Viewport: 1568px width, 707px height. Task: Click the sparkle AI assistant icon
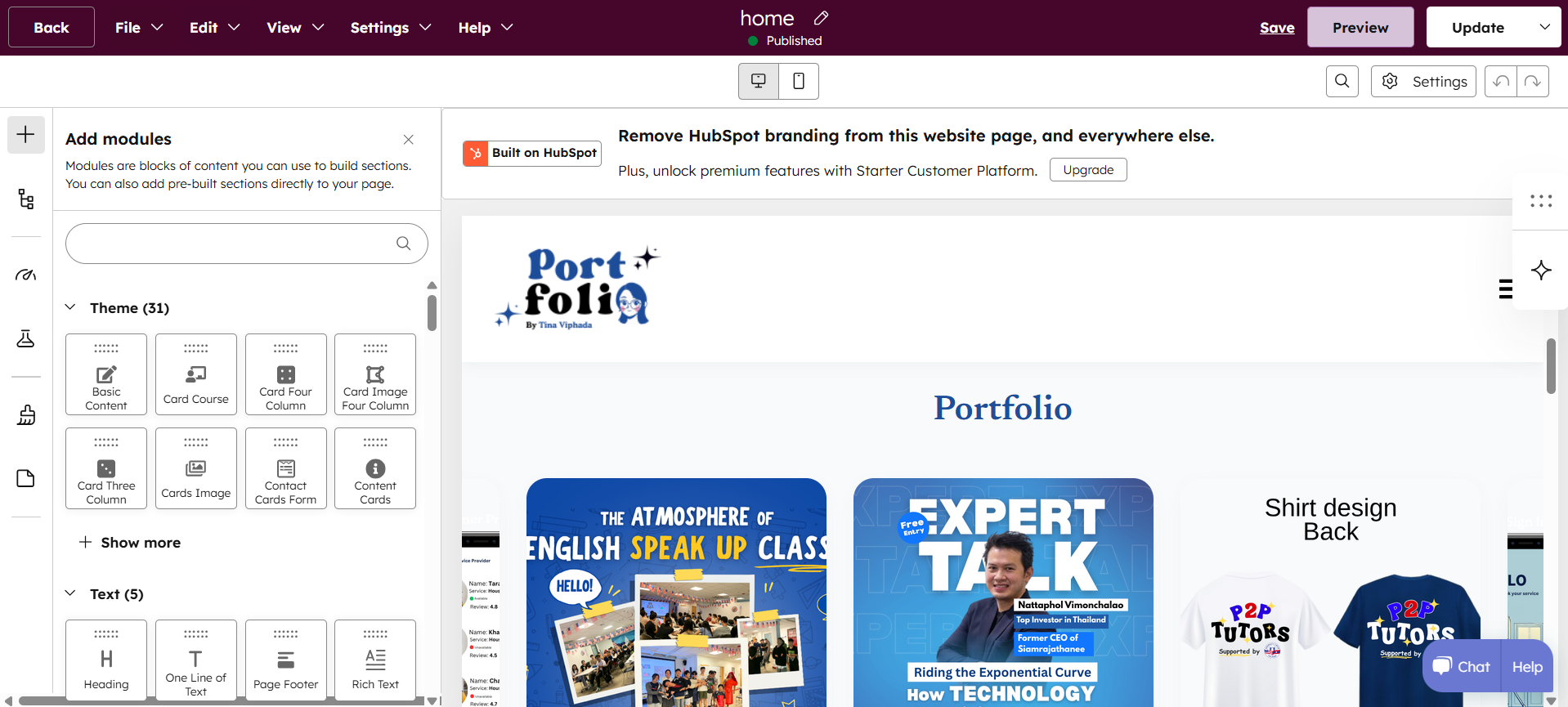pyautogui.click(x=1541, y=271)
